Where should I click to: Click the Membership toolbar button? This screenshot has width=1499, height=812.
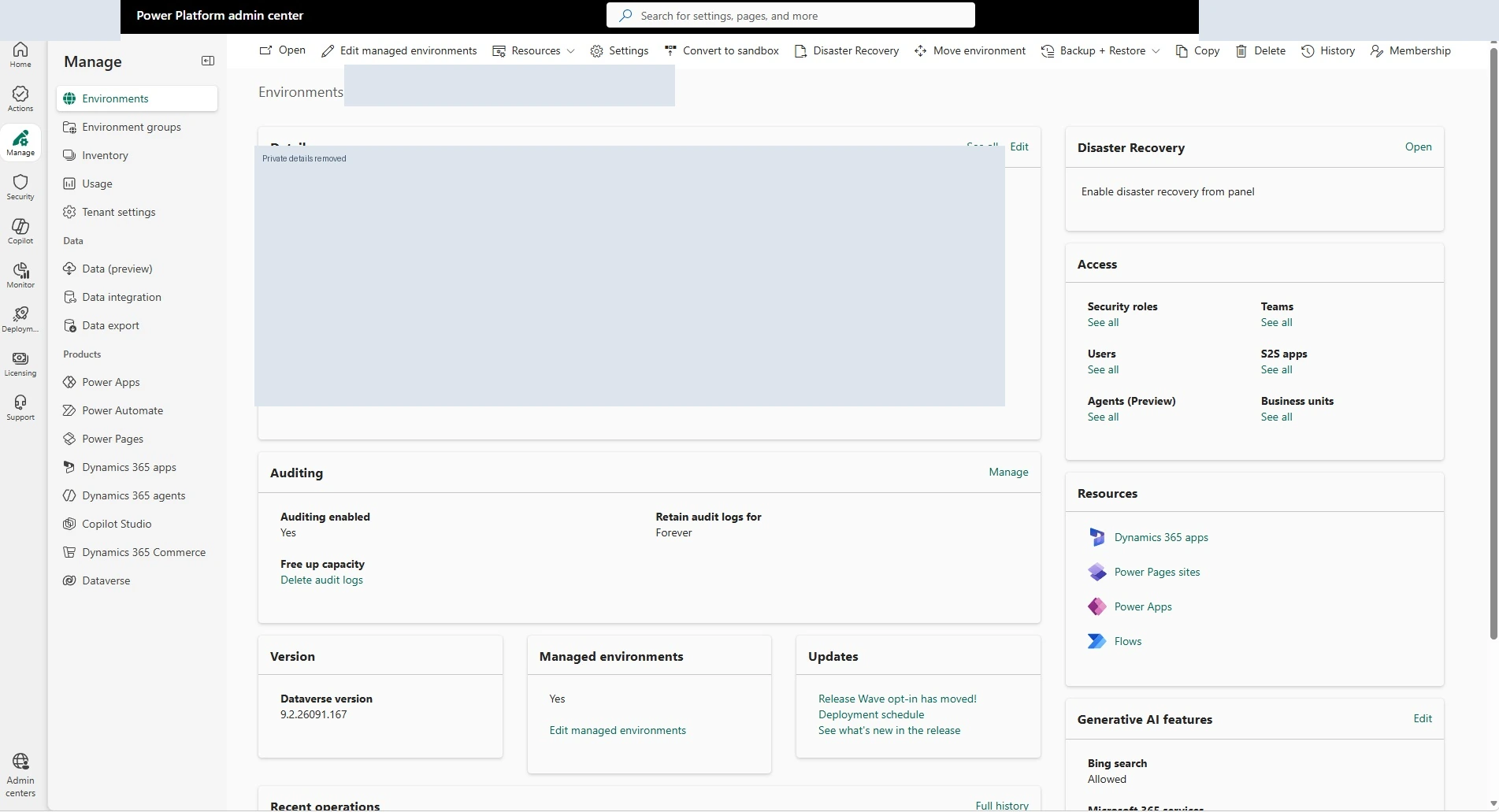click(1410, 50)
